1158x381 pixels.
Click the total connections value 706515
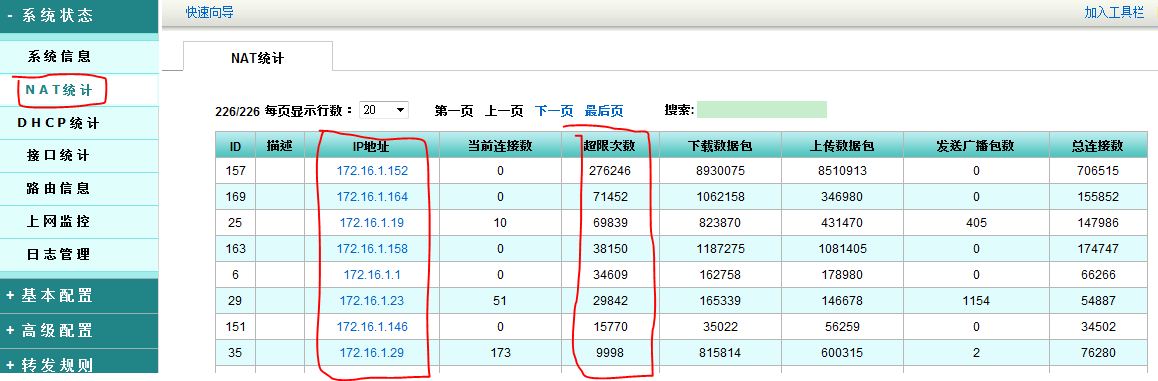tap(1097, 171)
